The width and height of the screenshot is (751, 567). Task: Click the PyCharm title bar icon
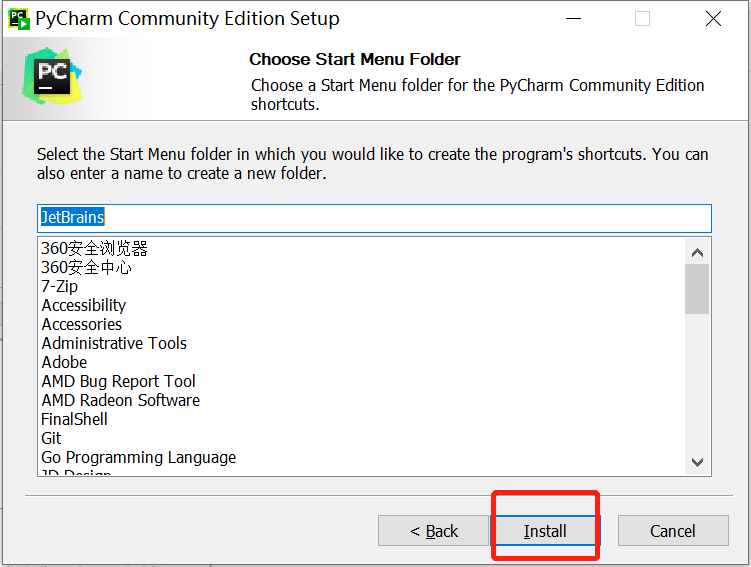click(x=19, y=19)
